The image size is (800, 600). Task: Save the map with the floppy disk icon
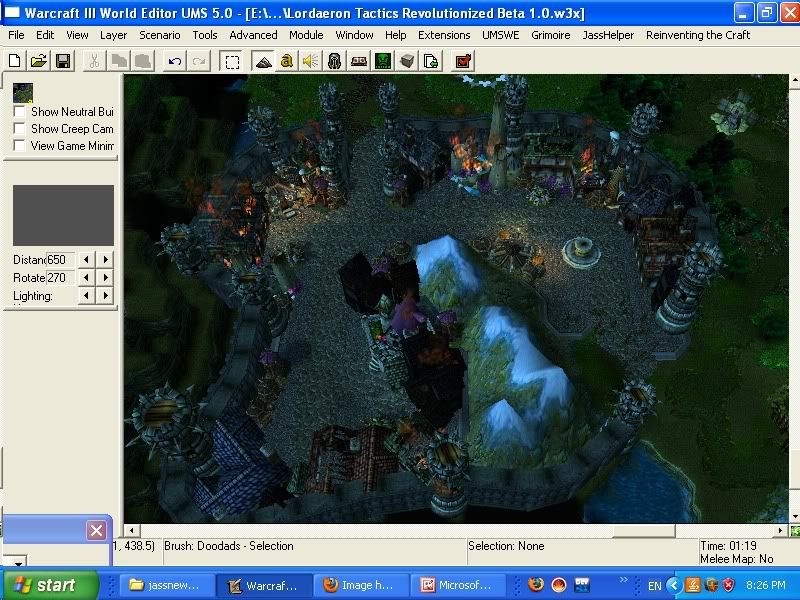63,61
